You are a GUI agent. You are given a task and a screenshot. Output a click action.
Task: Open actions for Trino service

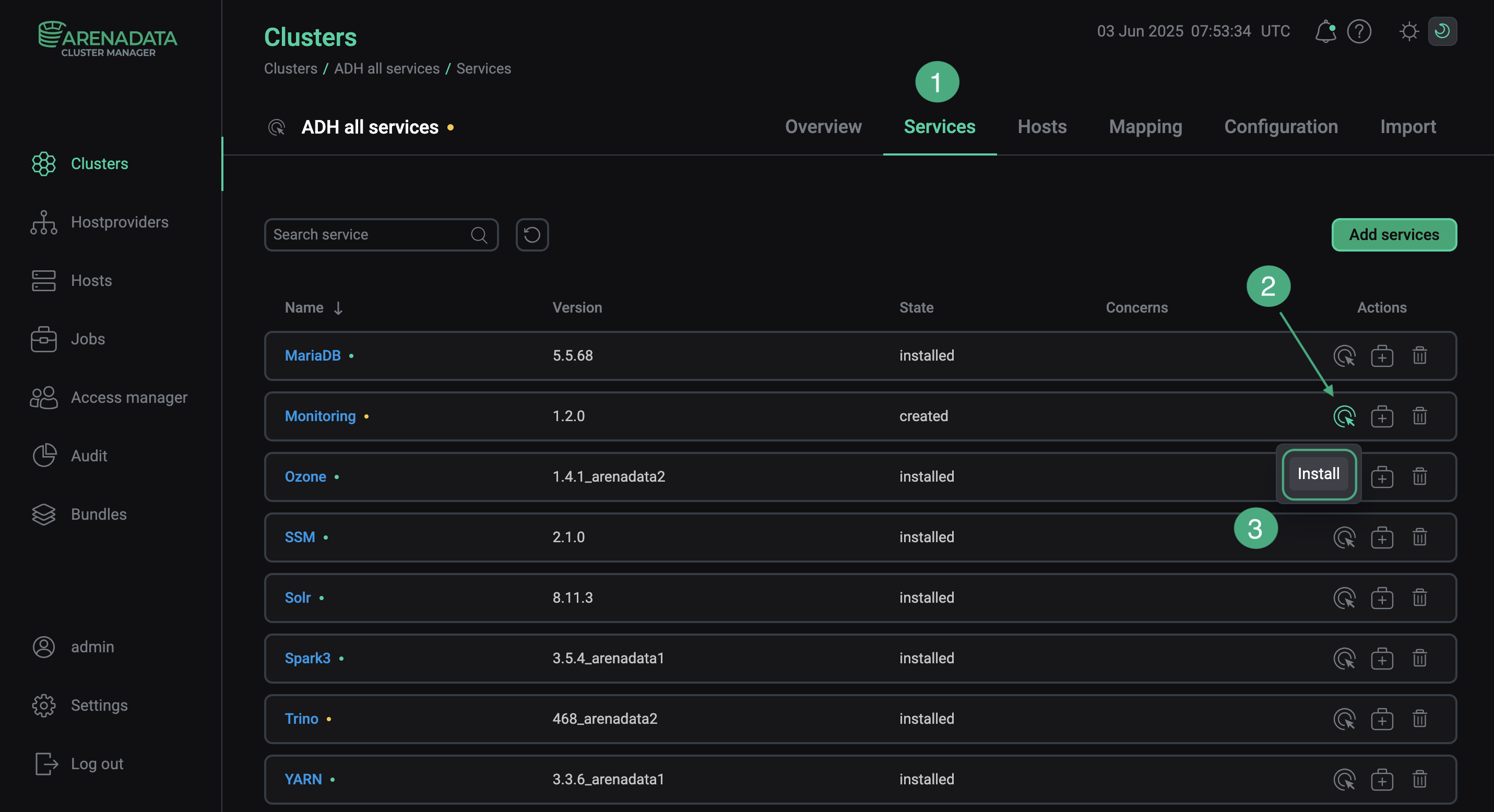pos(1344,719)
